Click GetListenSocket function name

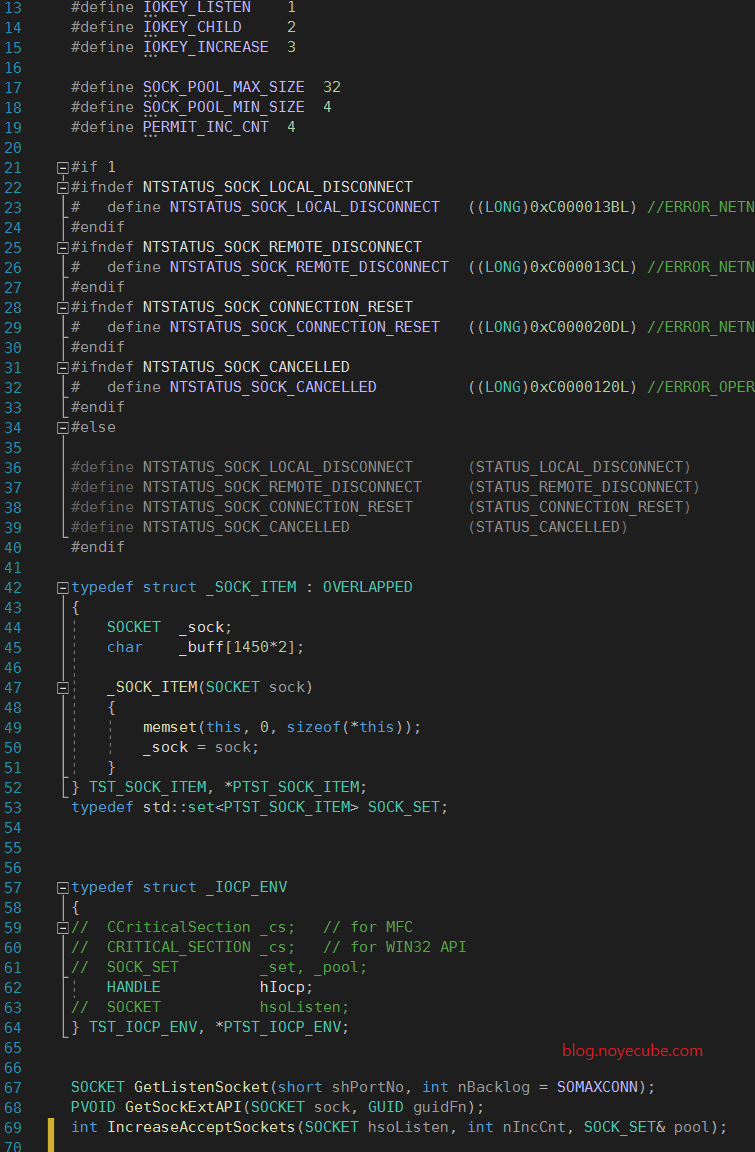point(201,1087)
